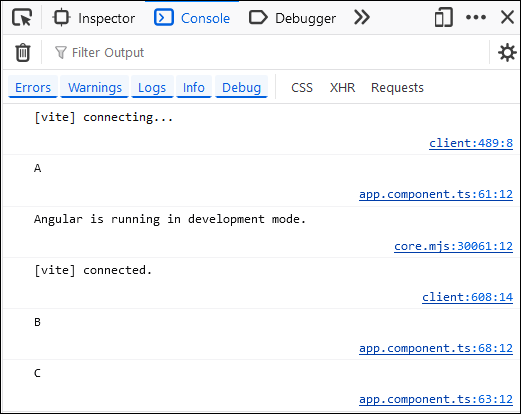Toggle the Debug filter
Viewport: 521px width, 414px height.
[241, 87]
